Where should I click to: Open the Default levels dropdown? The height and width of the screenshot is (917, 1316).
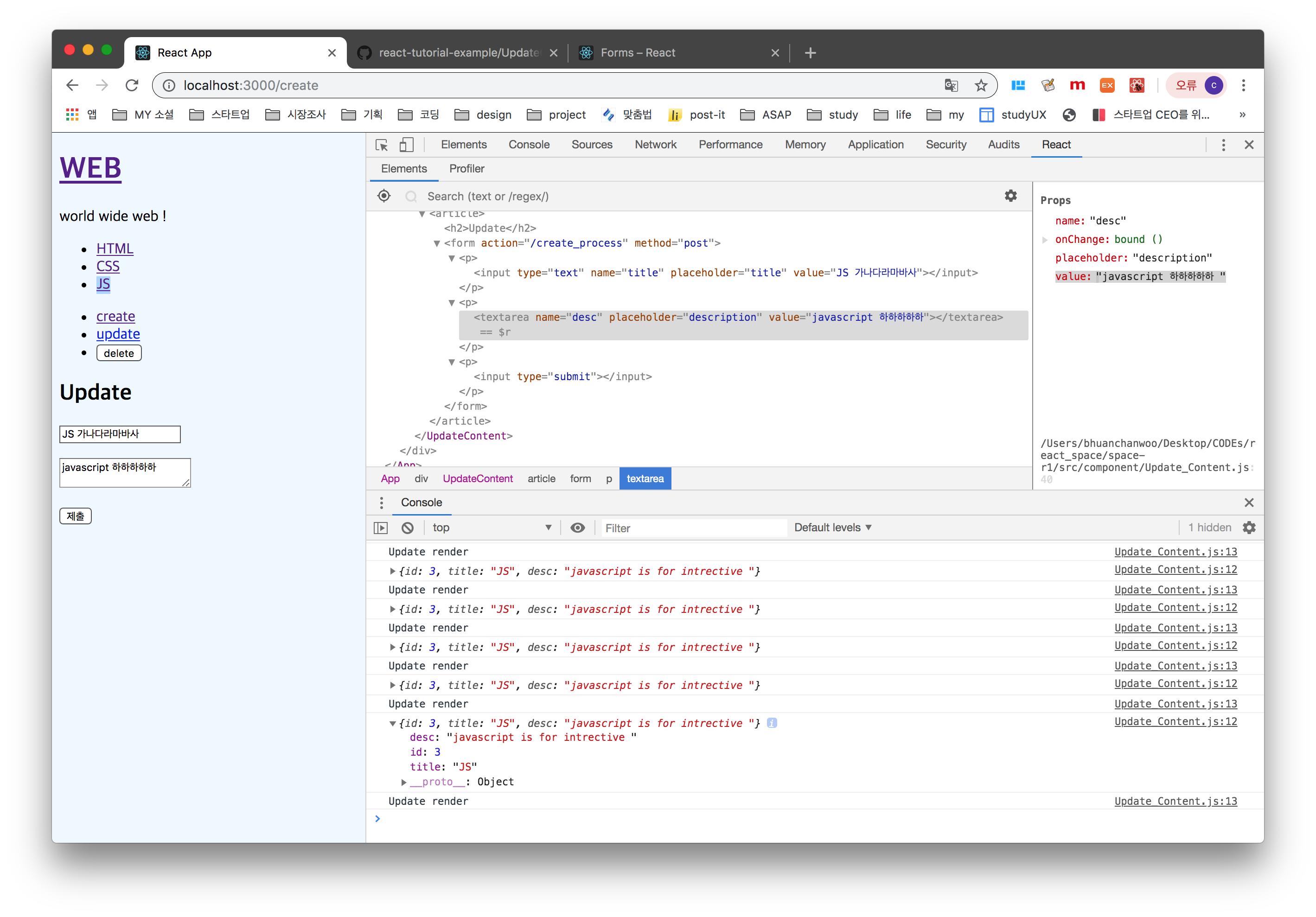[x=832, y=528]
